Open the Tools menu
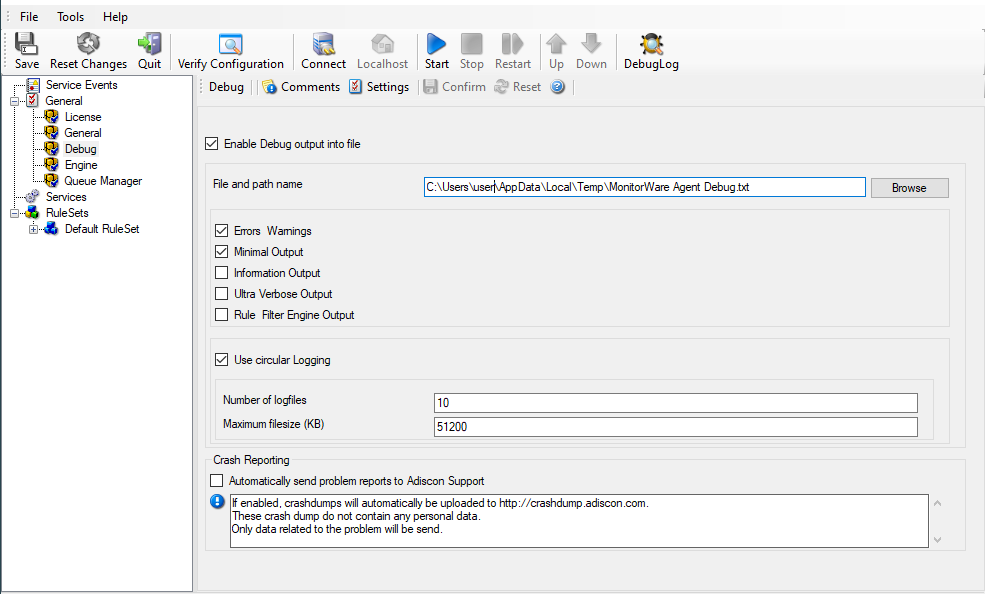This screenshot has width=985, height=594. (x=70, y=17)
